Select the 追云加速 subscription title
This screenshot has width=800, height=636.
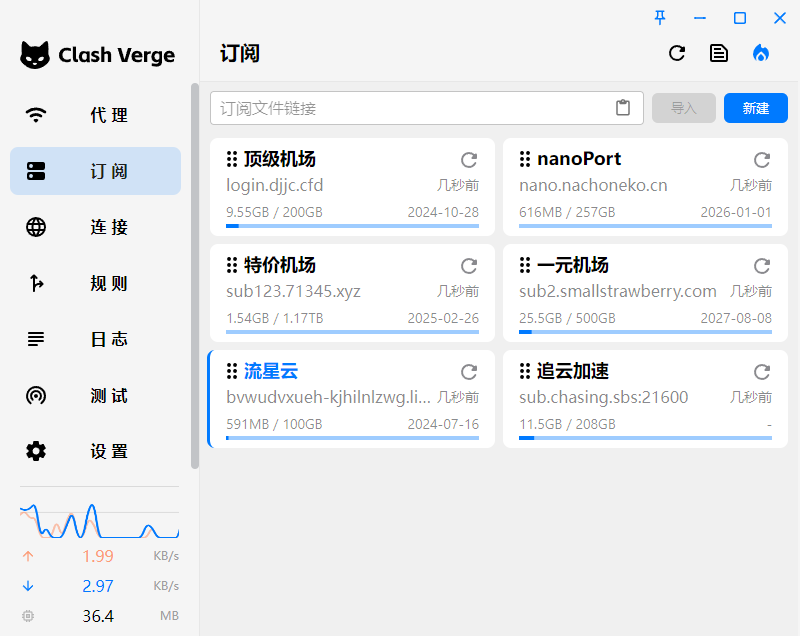(572, 371)
